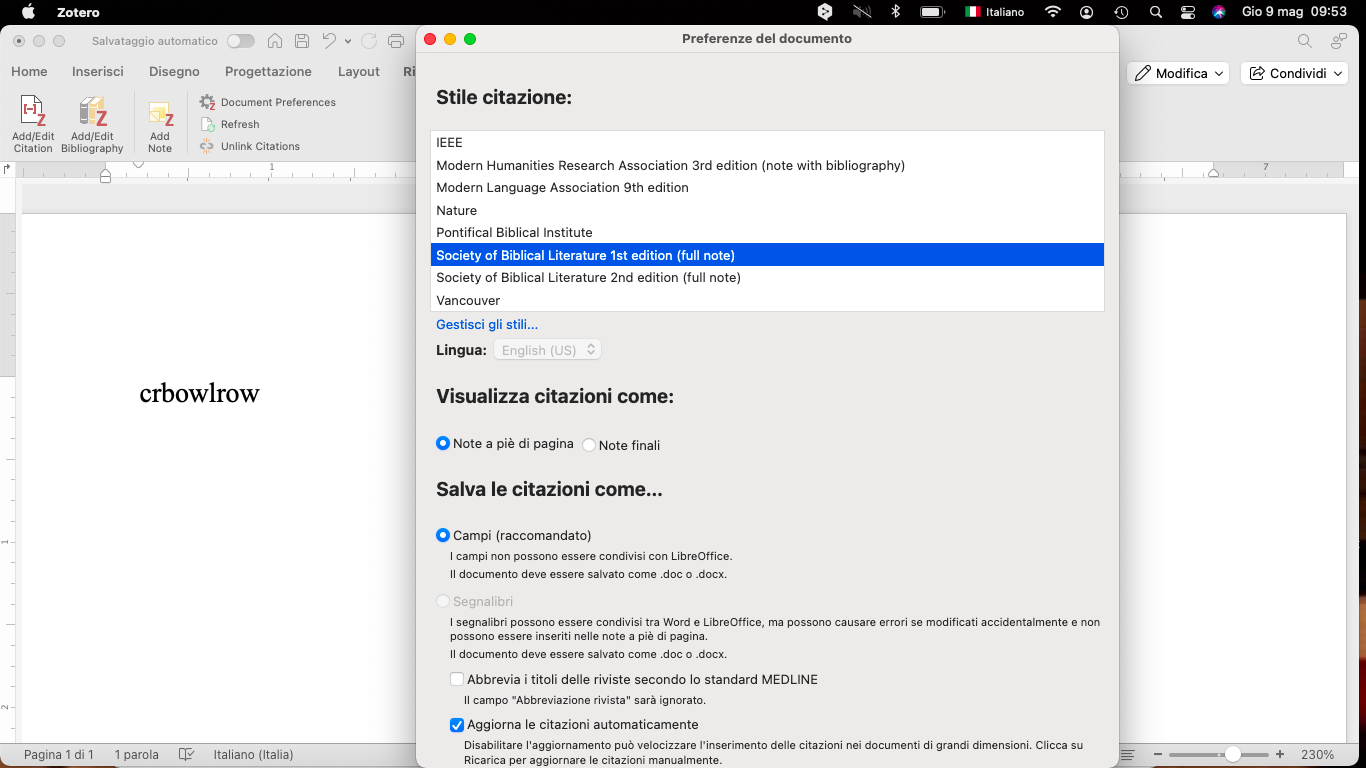Image resolution: width=1366 pixels, height=768 pixels.
Task: Open the Modifica dropdown button
Action: pos(1178,73)
